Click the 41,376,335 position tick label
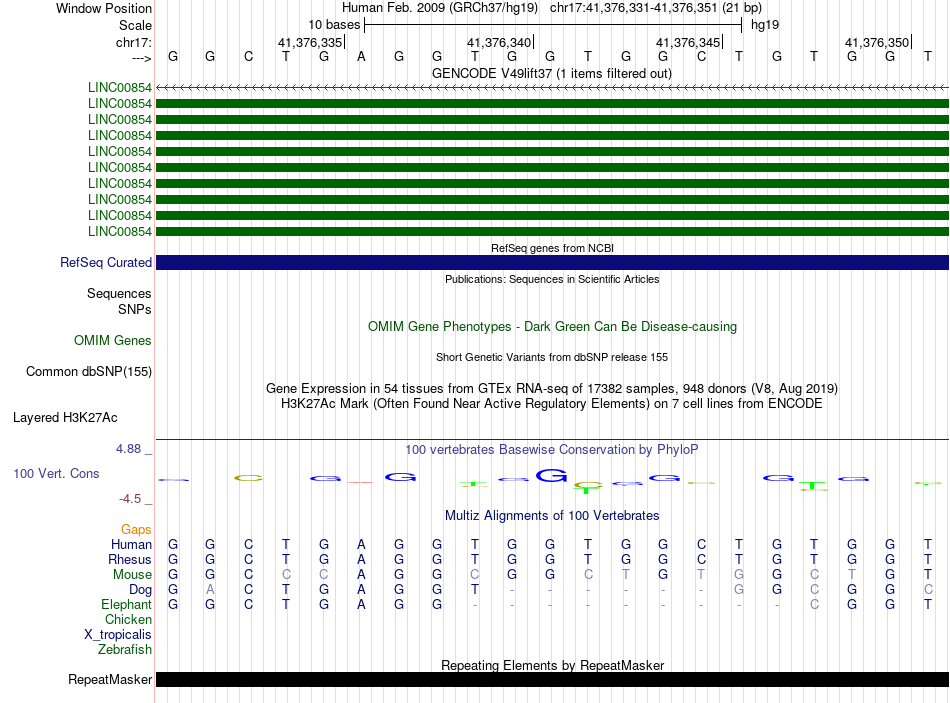The image size is (950, 703). pos(310,42)
